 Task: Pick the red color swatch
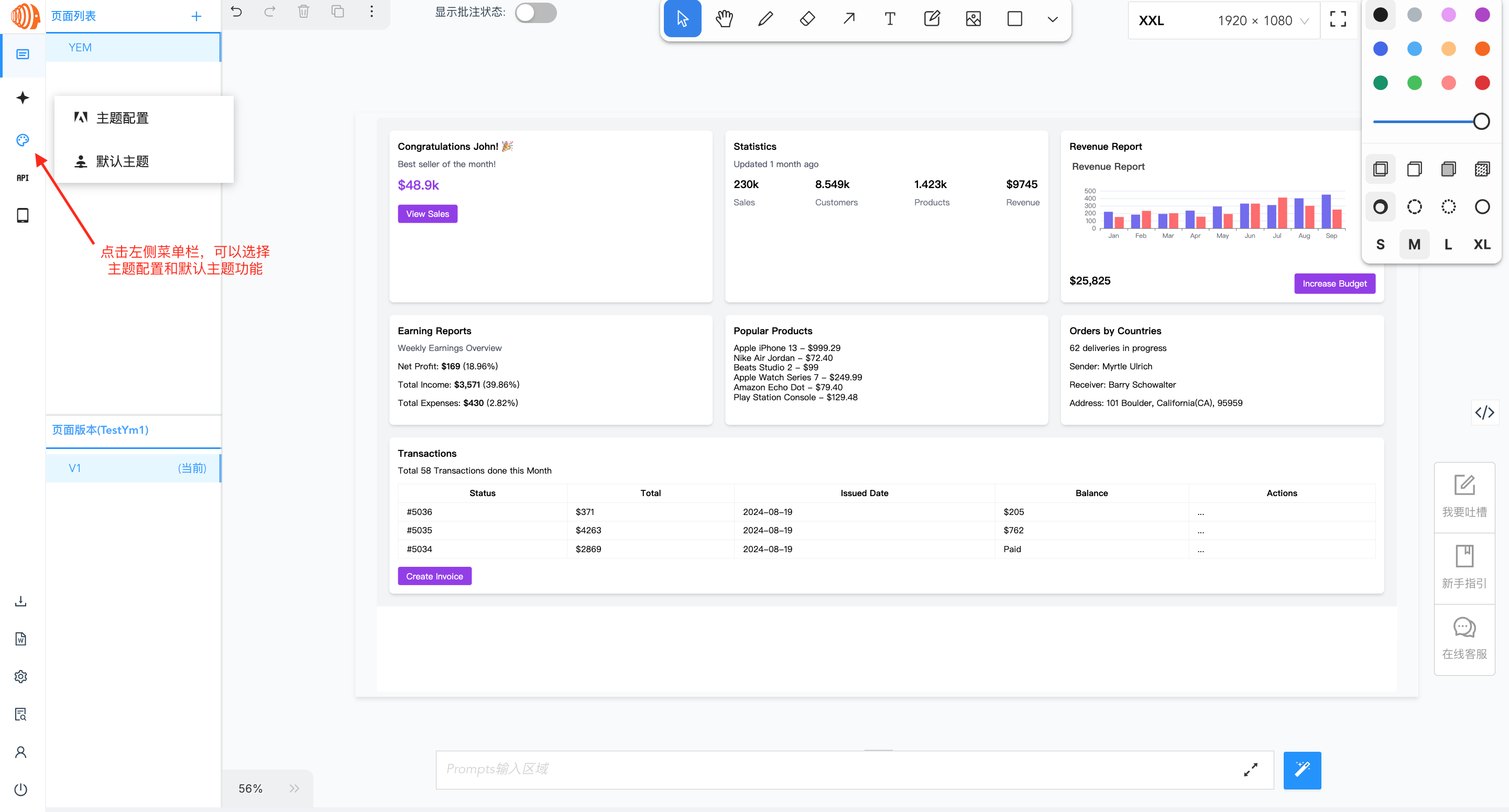1482,83
